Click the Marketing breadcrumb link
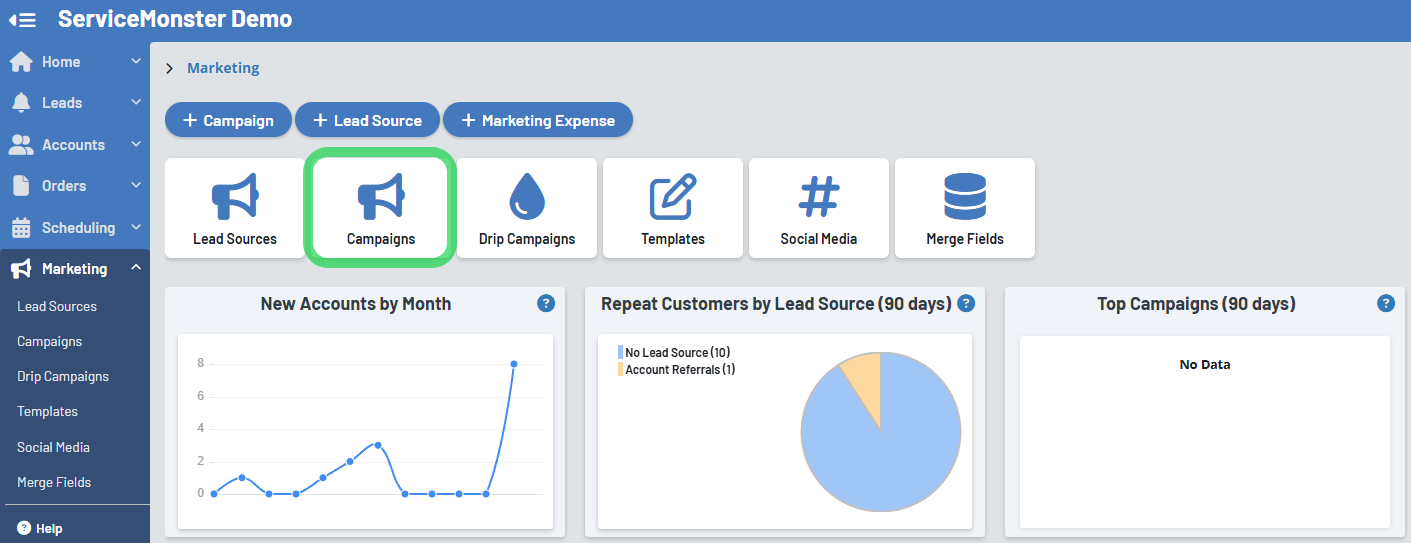 click(223, 68)
